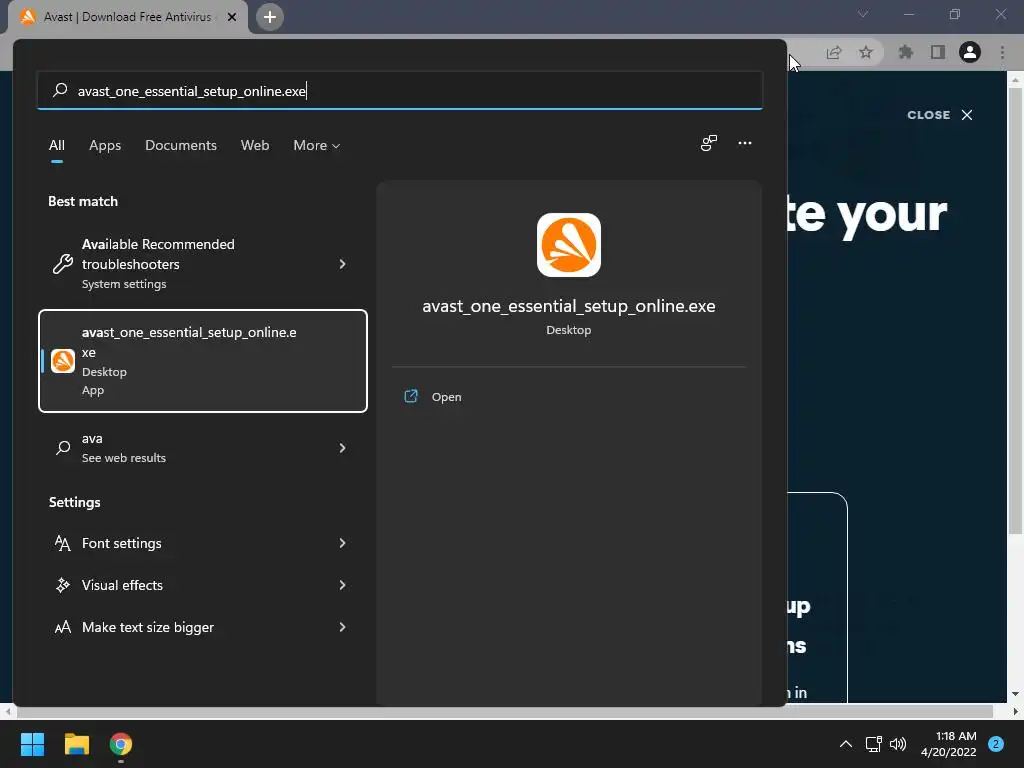Click magnifier icon beside ava web result

[63, 448]
